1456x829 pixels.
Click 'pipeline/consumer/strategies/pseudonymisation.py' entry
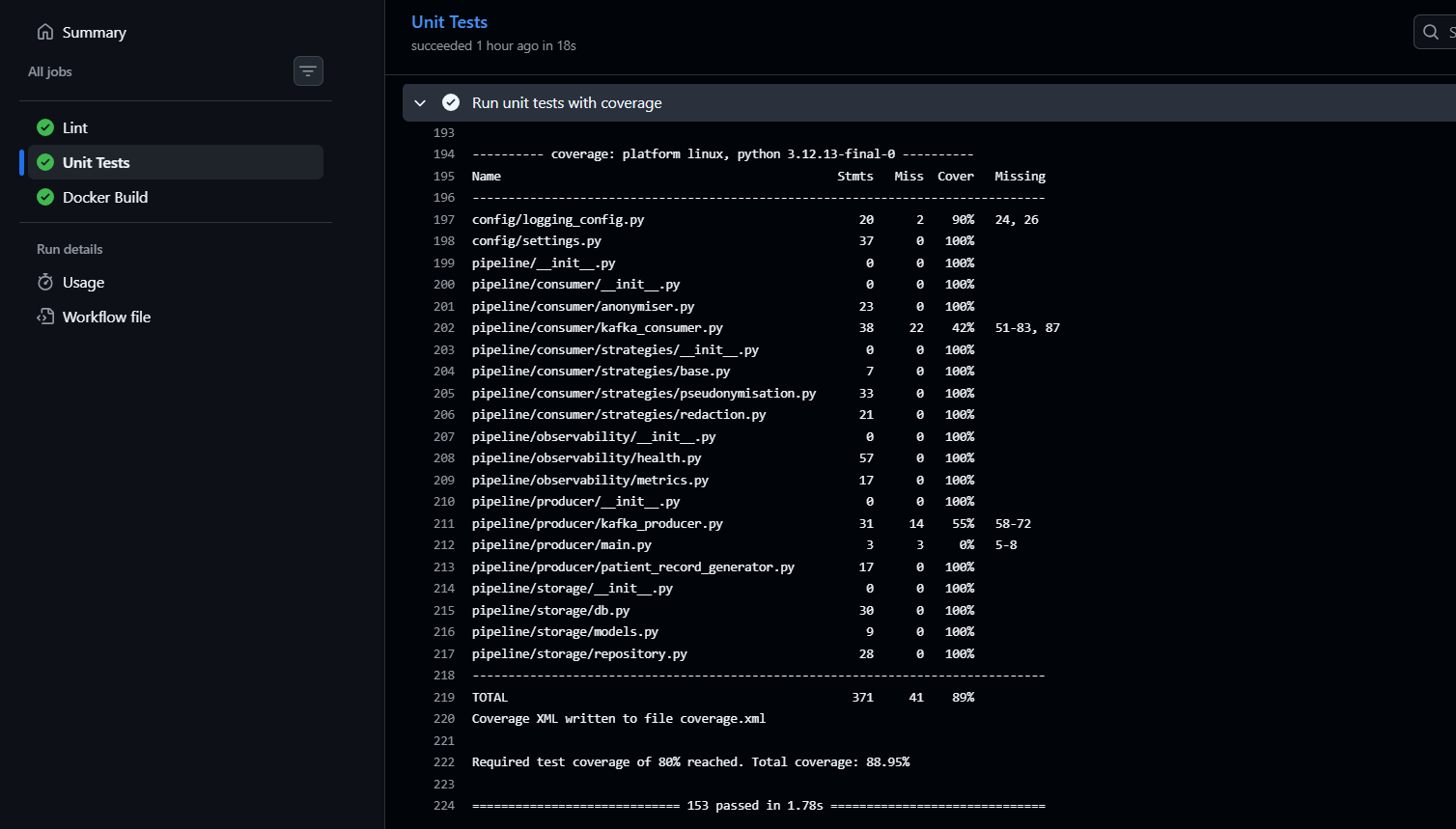coord(644,393)
